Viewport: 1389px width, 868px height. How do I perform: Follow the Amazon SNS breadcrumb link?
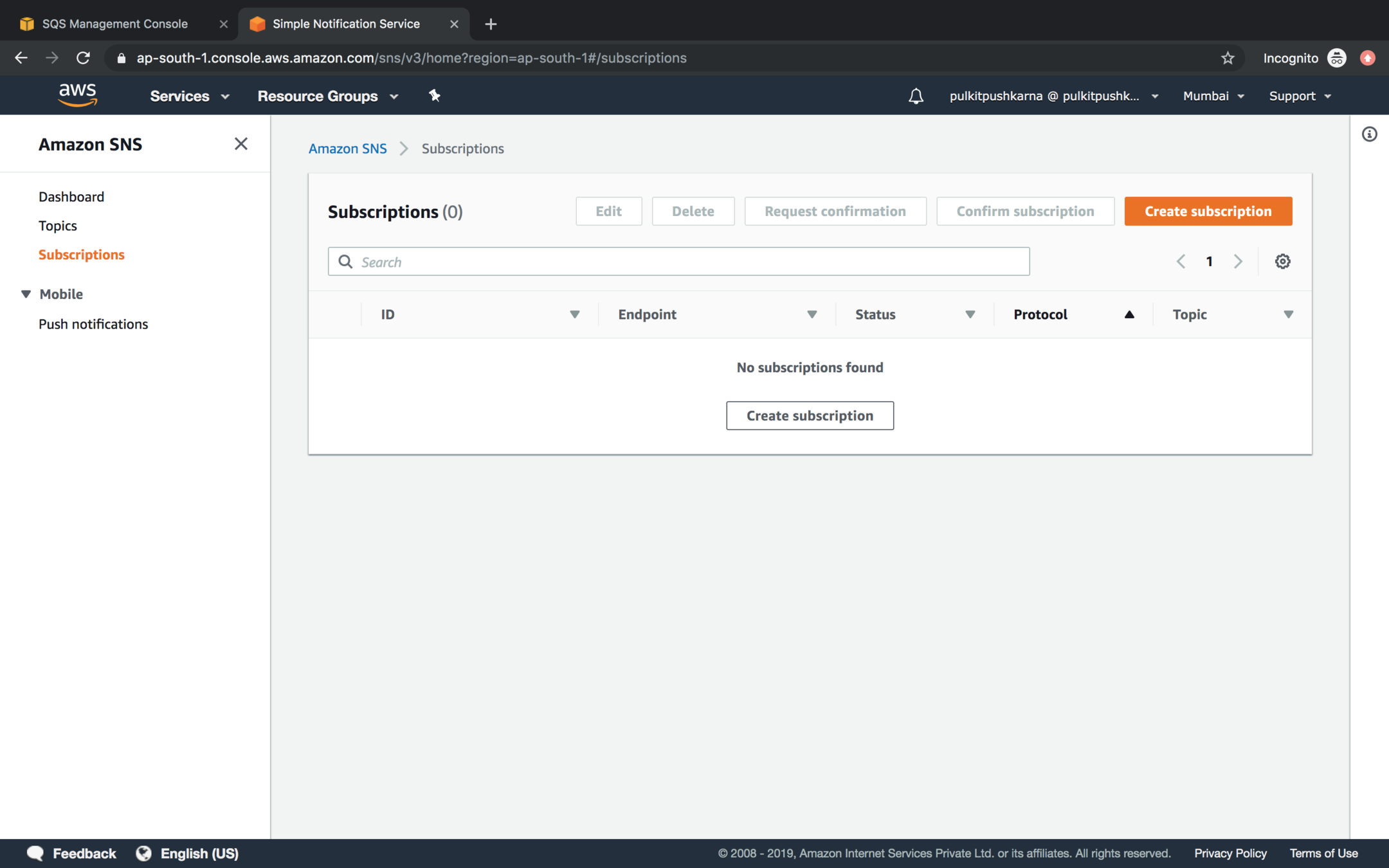coord(347,149)
